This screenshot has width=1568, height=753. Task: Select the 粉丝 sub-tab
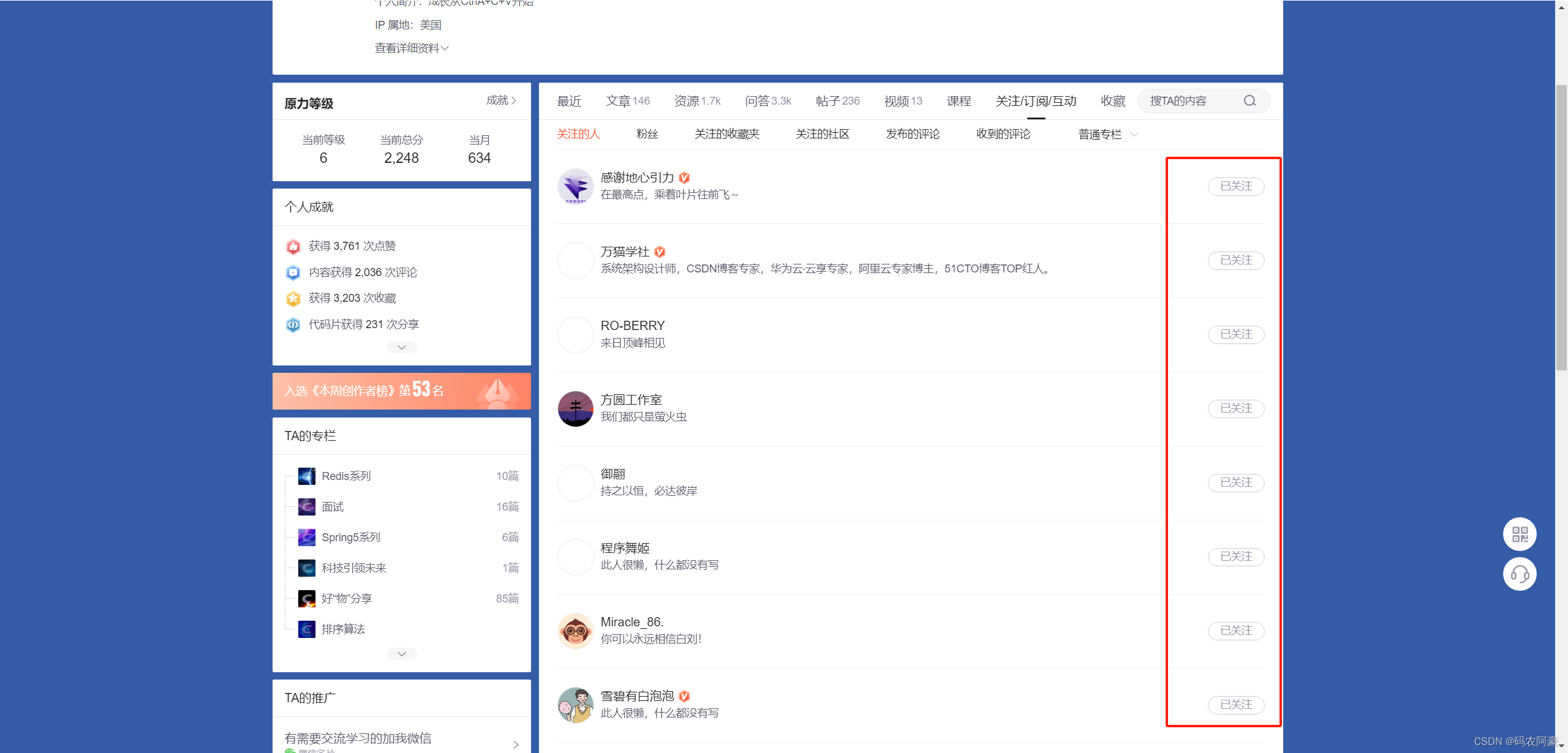coord(647,134)
